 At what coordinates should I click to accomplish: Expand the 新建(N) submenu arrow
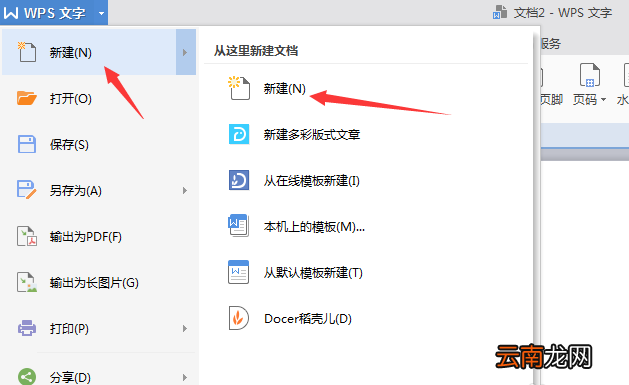[x=185, y=52]
